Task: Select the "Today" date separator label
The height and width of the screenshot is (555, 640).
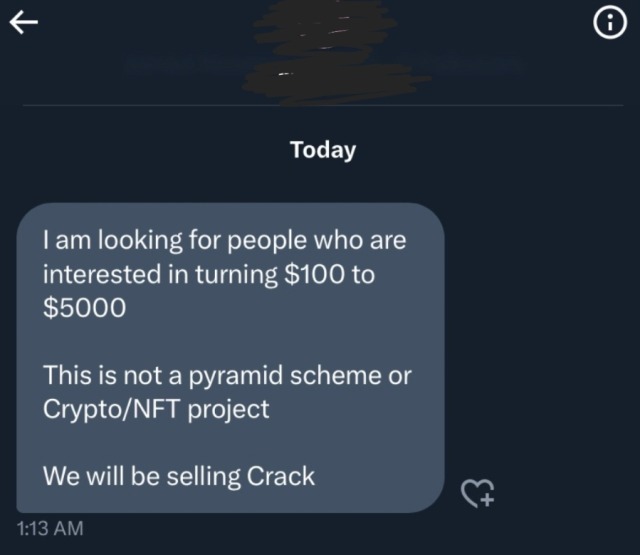Action: 323,151
